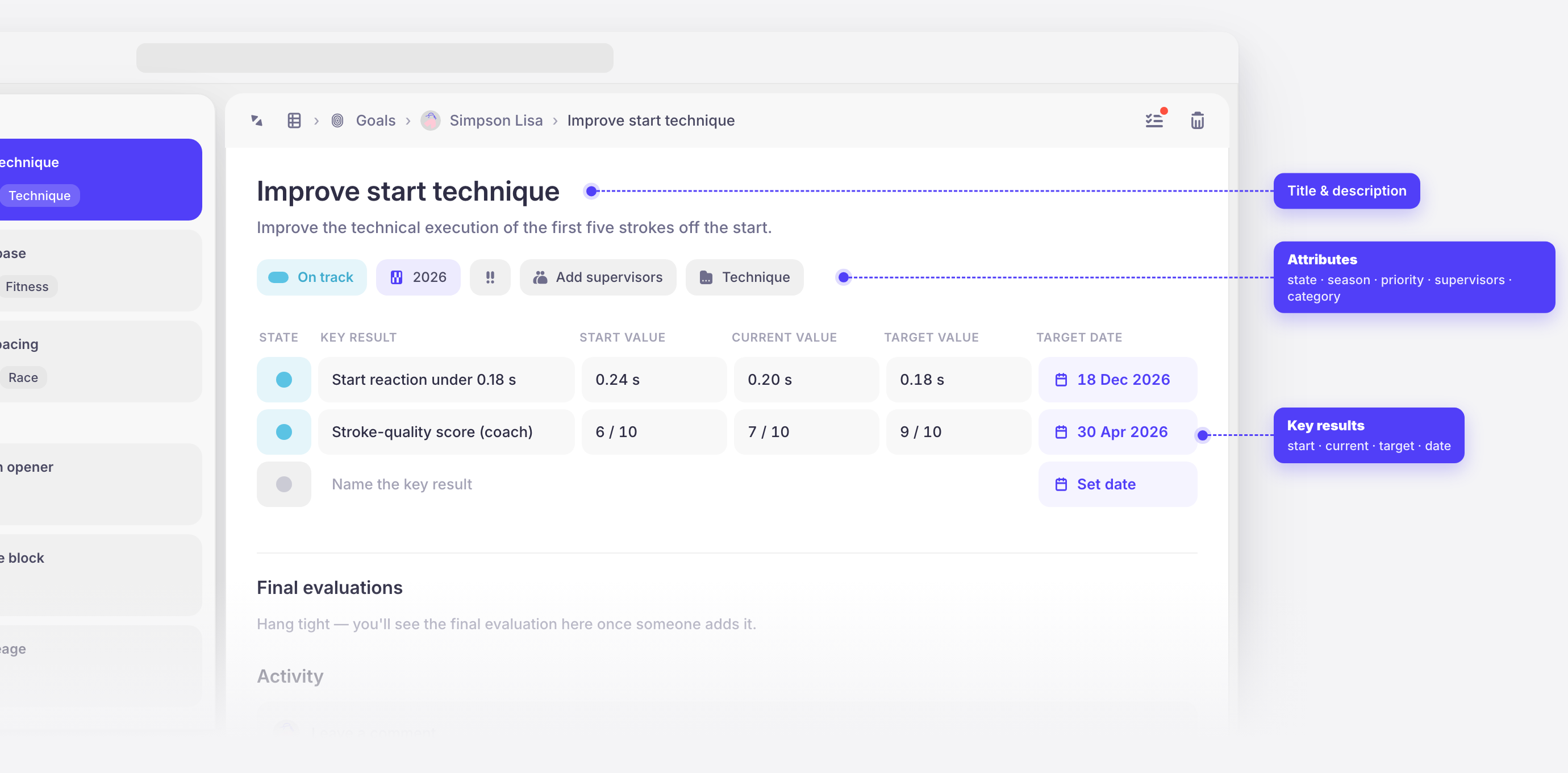Delete goal with trash icon
1568x773 pixels.
tap(1198, 120)
